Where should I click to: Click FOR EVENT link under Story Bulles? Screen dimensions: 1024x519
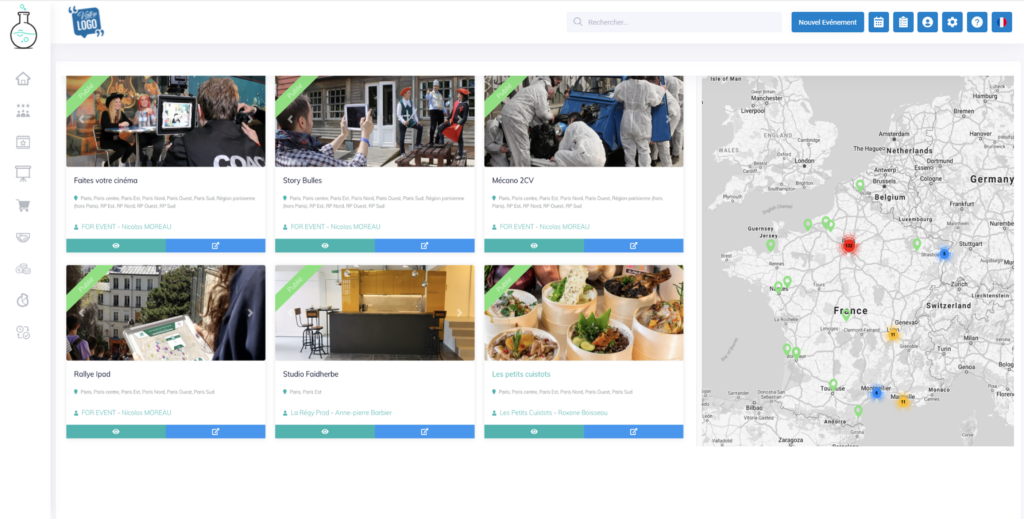pyautogui.click(x=335, y=227)
